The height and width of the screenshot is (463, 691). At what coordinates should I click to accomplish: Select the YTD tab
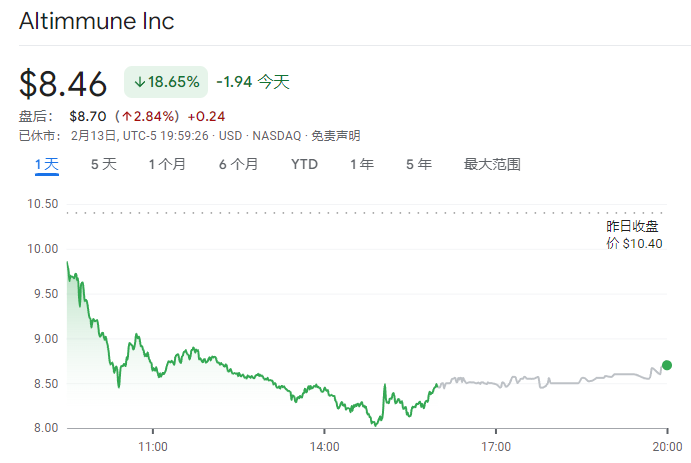[x=304, y=164]
